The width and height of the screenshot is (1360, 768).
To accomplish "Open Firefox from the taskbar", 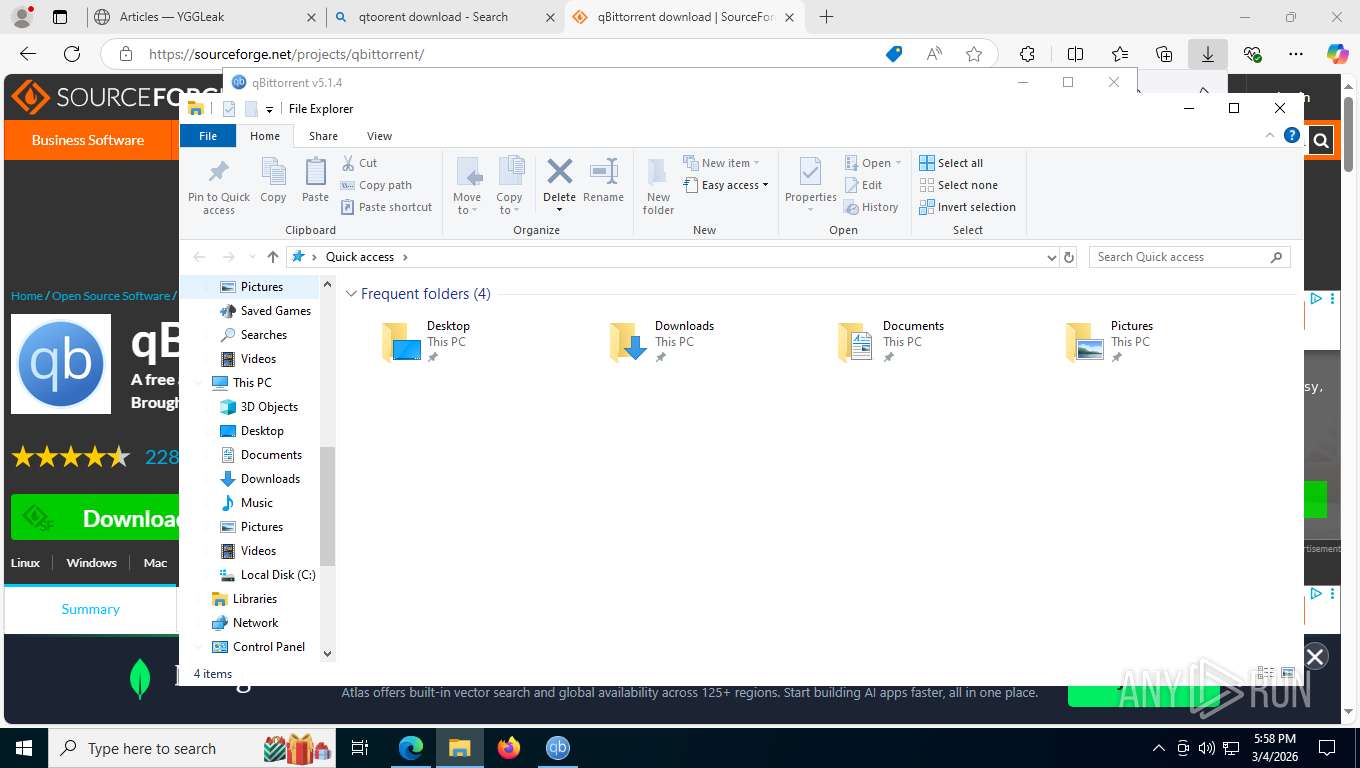I will pos(509,748).
